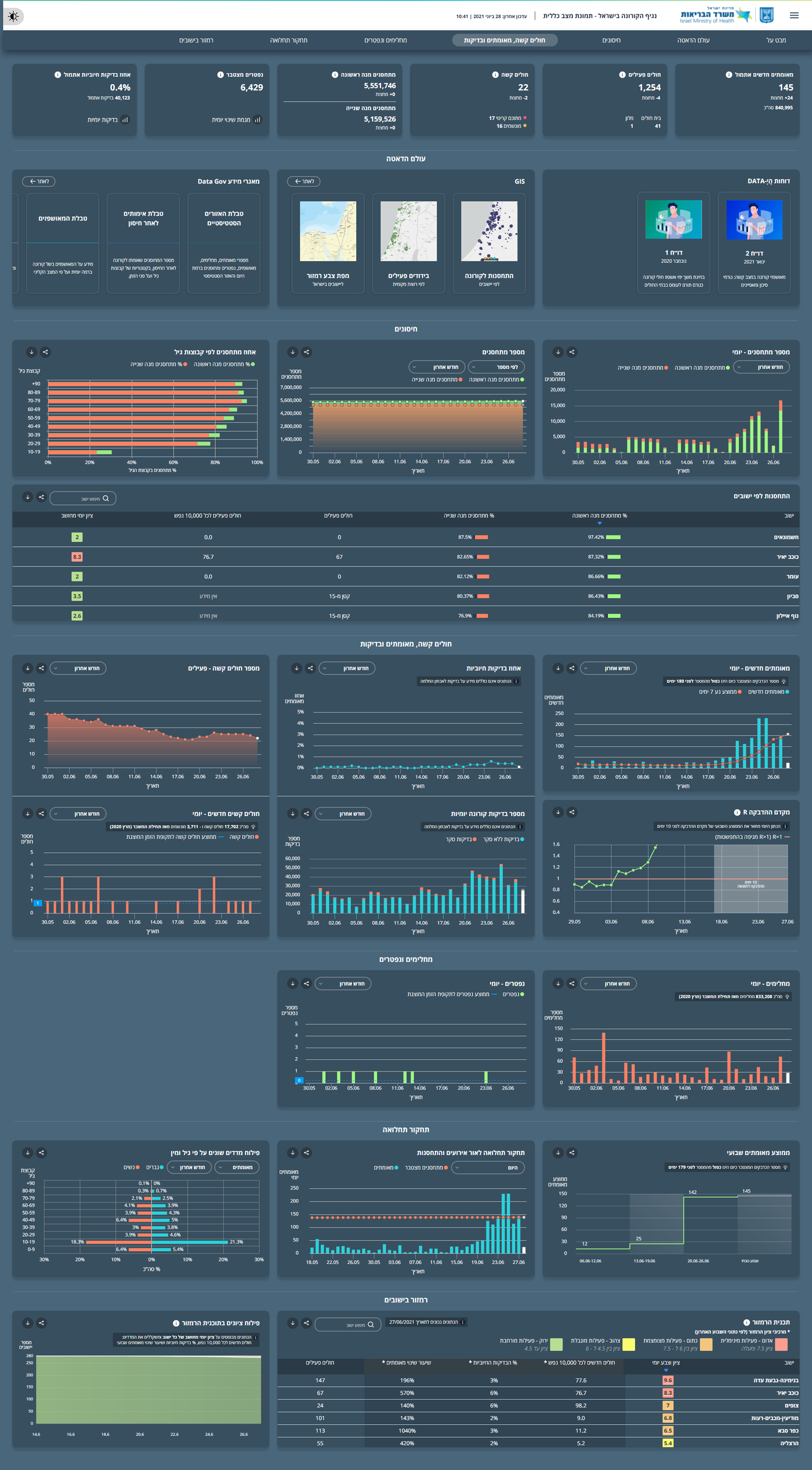Download the התחסנות לפי ישובים table

pyautogui.click(x=27, y=497)
